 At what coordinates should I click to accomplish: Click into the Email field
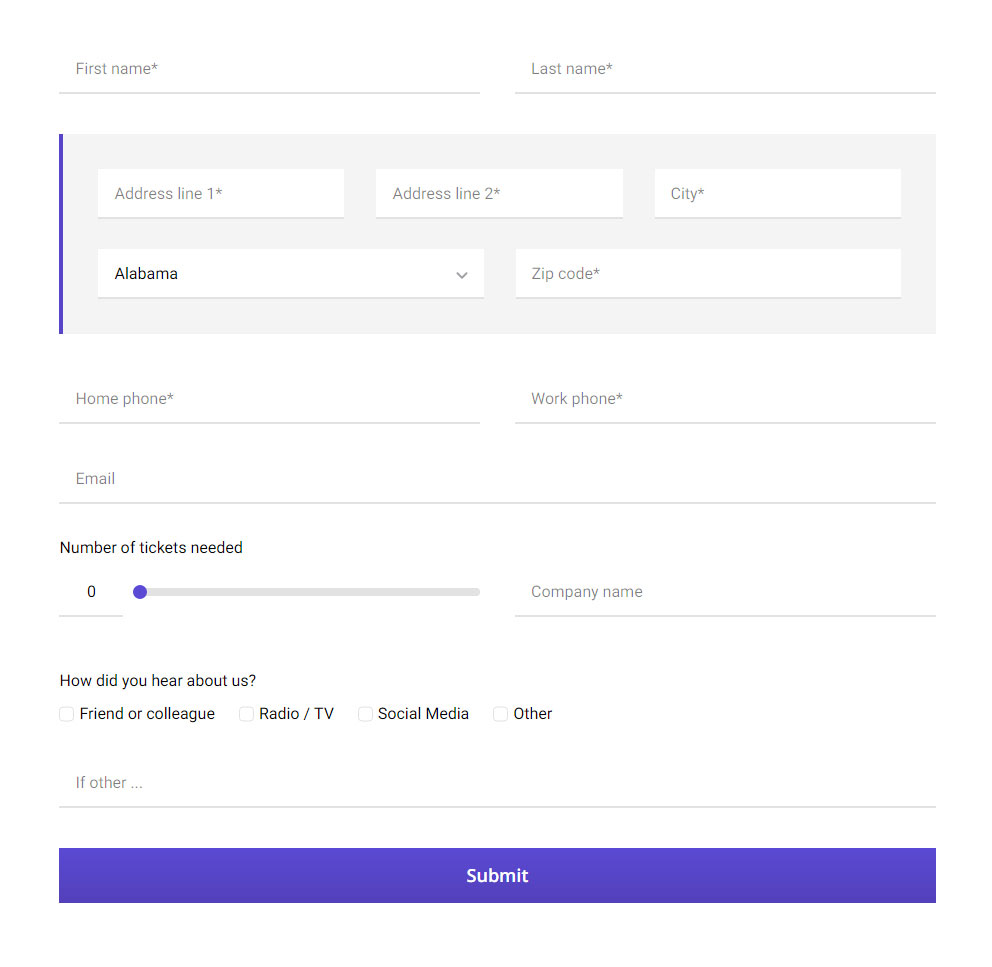pyautogui.click(x=497, y=479)
